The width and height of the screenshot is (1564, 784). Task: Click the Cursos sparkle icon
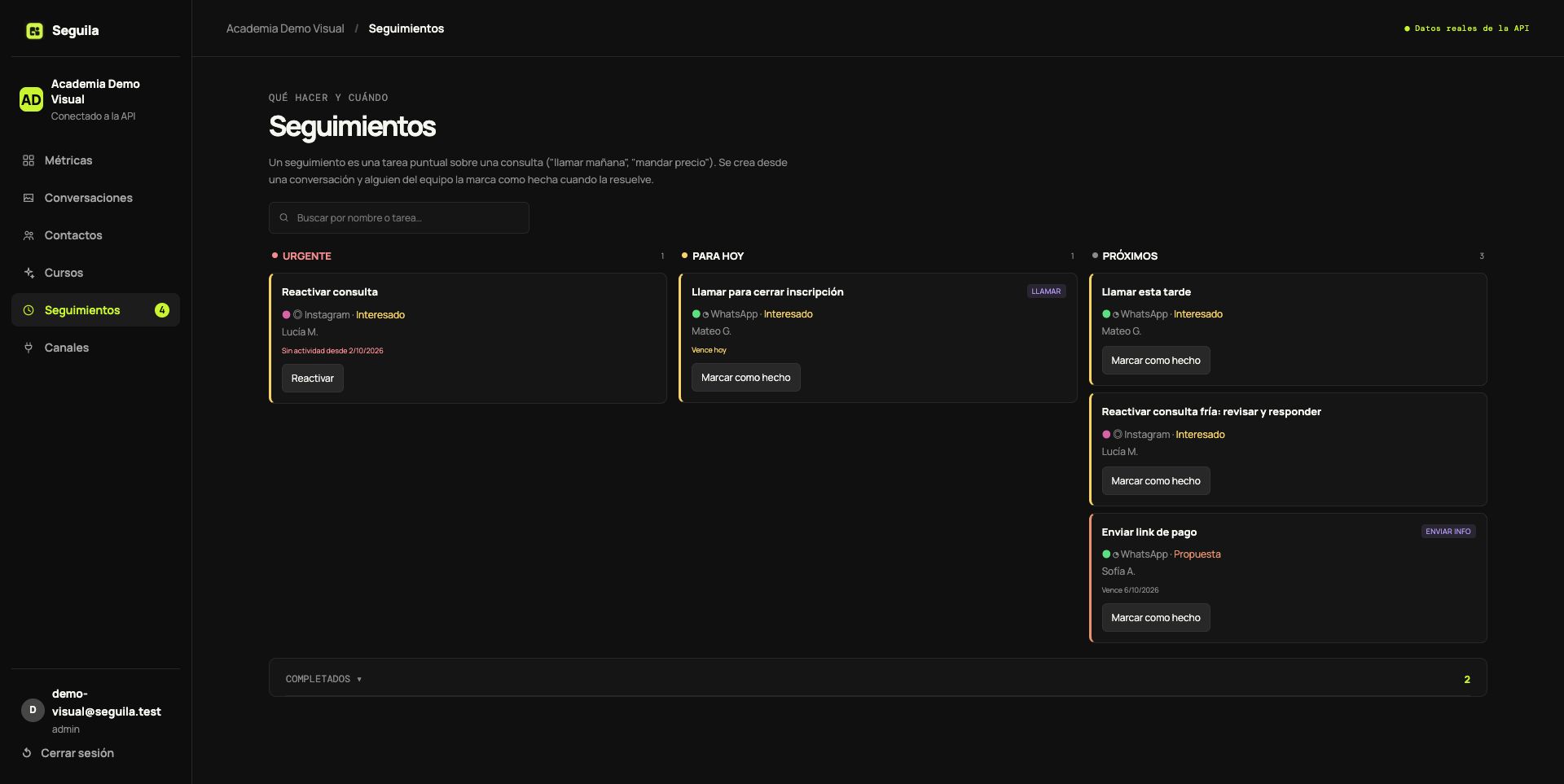click(29, 273)
